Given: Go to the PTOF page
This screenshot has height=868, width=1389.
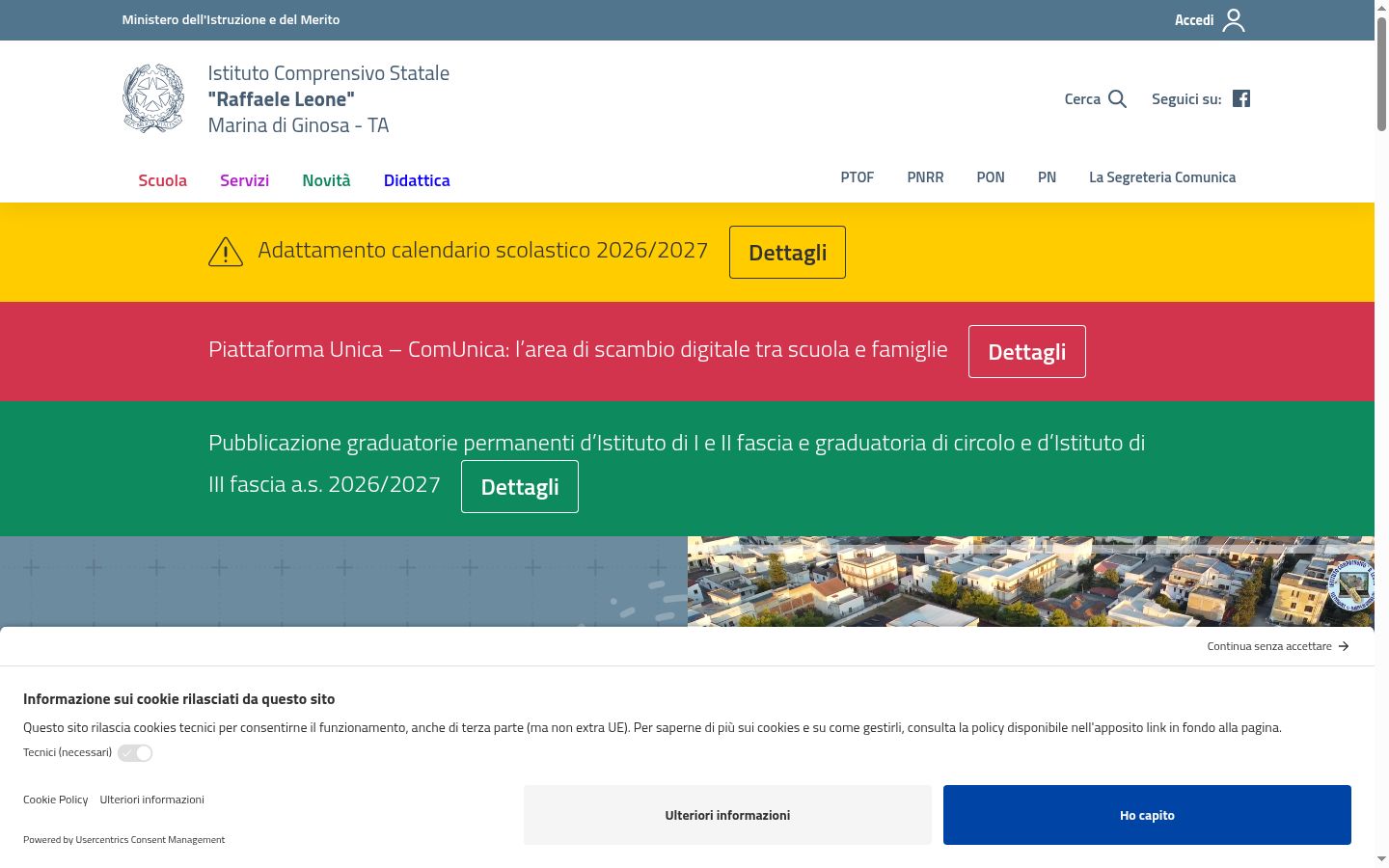Looking at the screenshot, I should (x=857, y=177).
